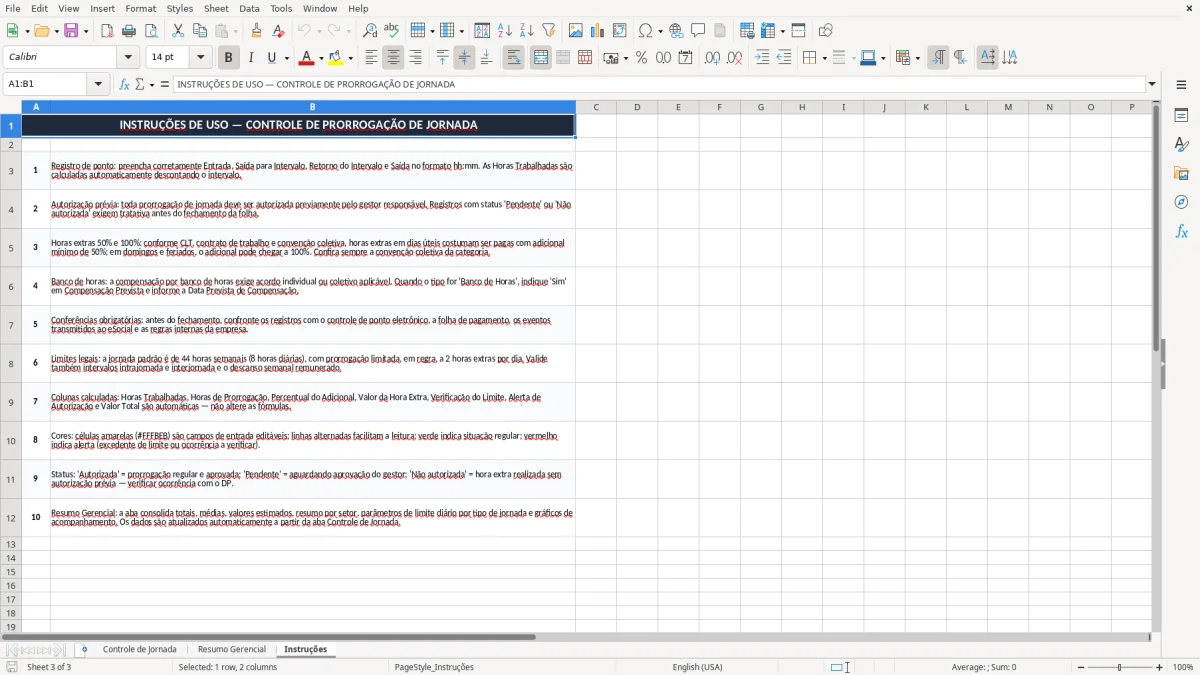Expand the formula bar
1200x675 pixels.
pos(1153,84)
